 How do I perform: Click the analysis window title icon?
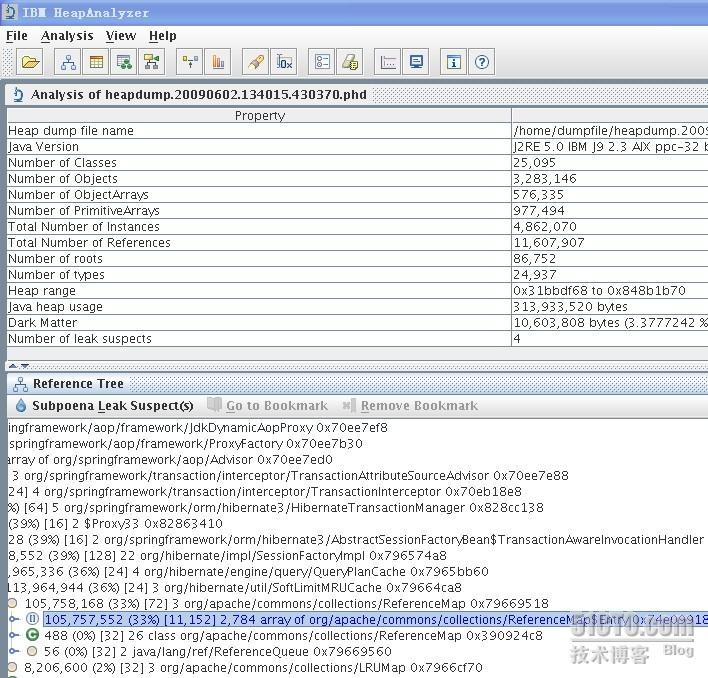coord(18,94)
